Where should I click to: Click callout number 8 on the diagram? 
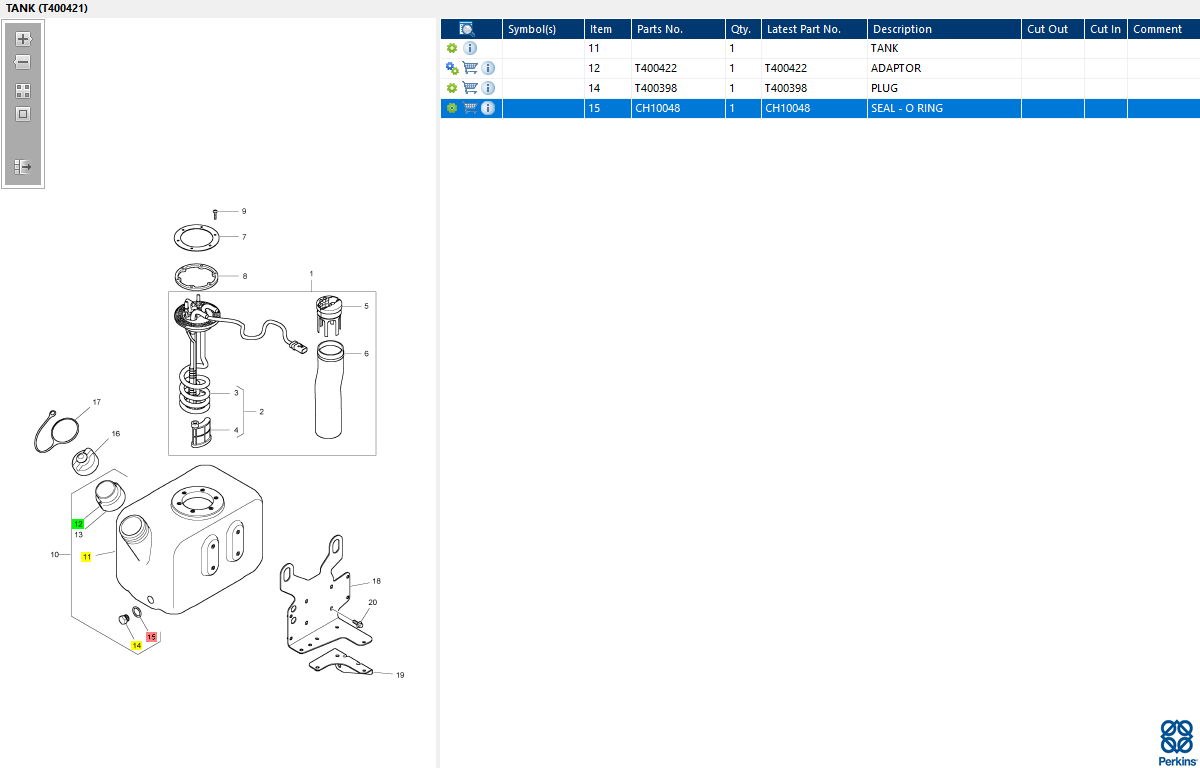(244, 276)
